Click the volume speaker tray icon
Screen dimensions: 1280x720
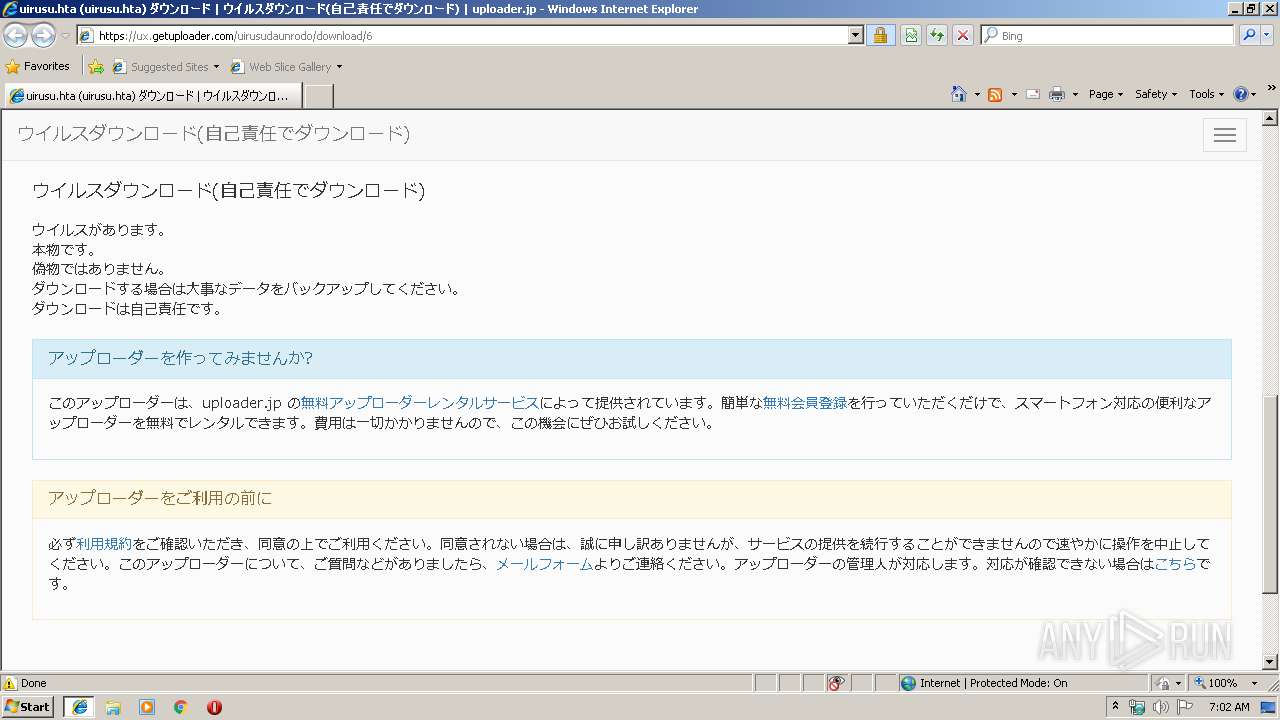[1160, 707]
